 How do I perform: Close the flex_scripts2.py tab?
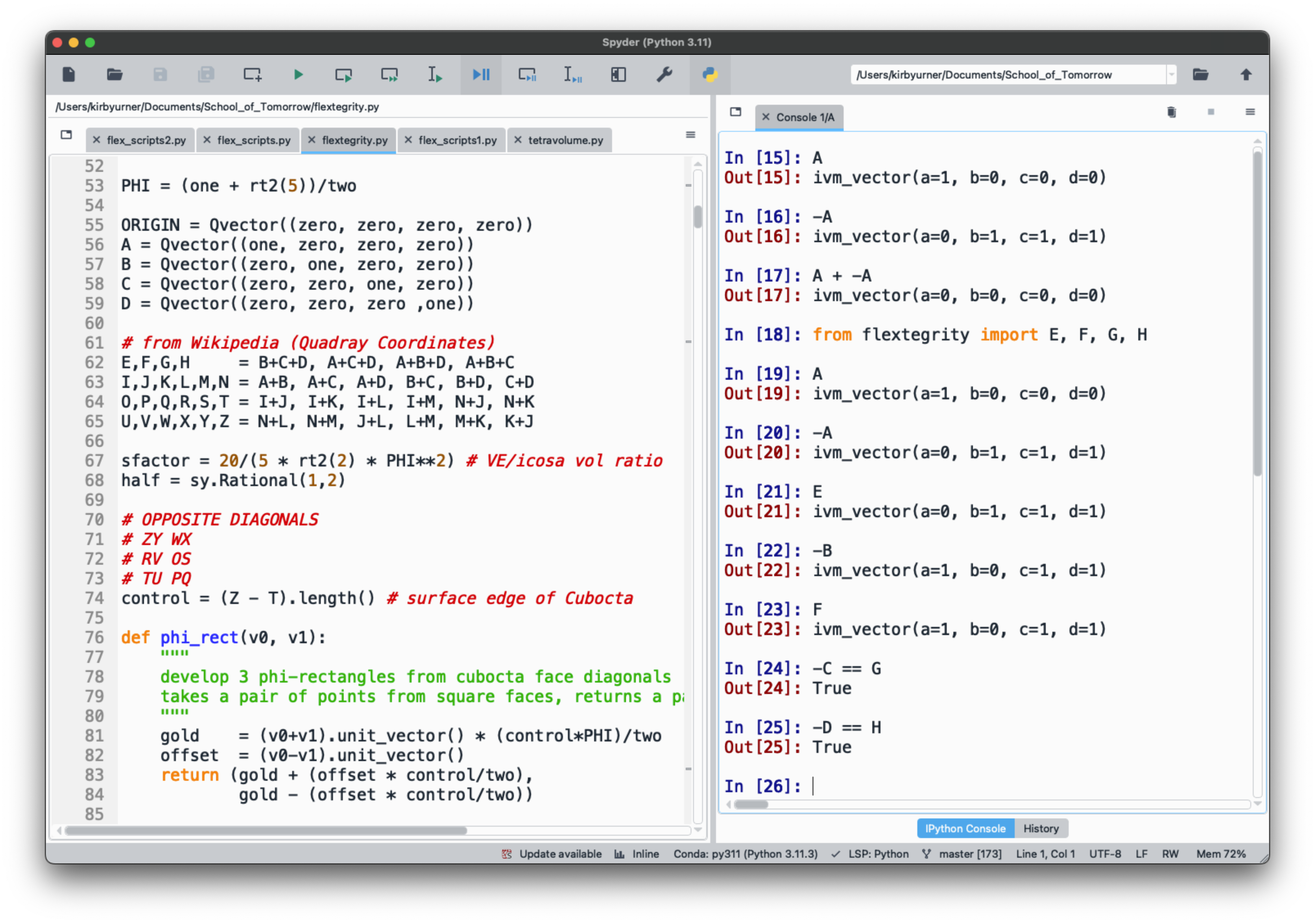[x=96, y=140]
